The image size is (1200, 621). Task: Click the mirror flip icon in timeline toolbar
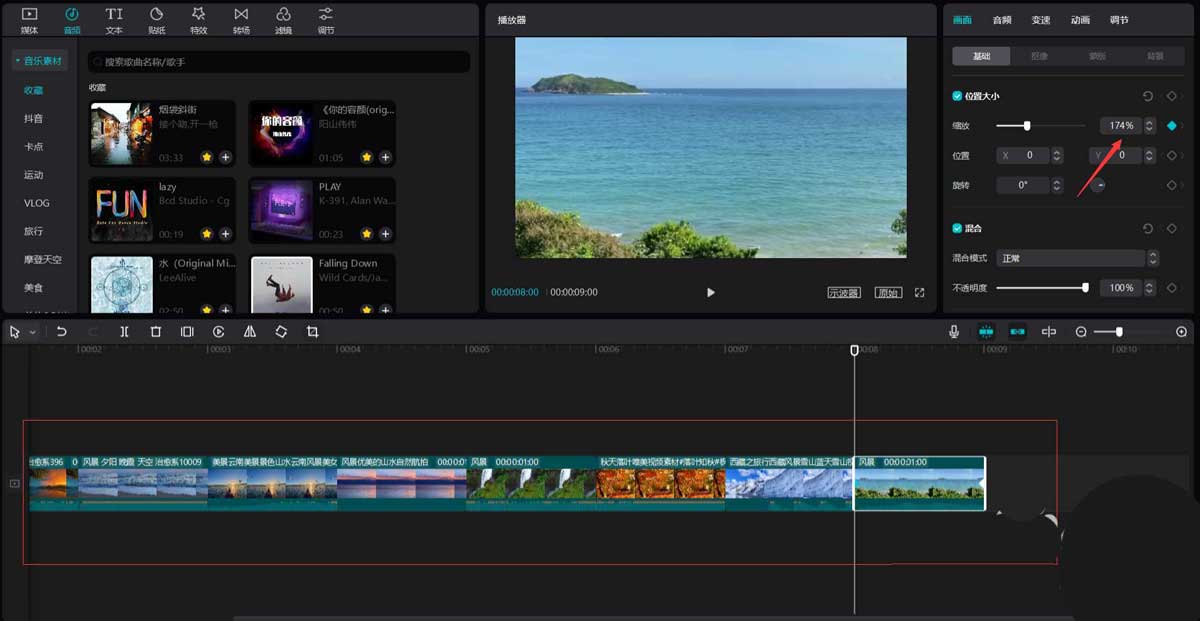point(250,331)
